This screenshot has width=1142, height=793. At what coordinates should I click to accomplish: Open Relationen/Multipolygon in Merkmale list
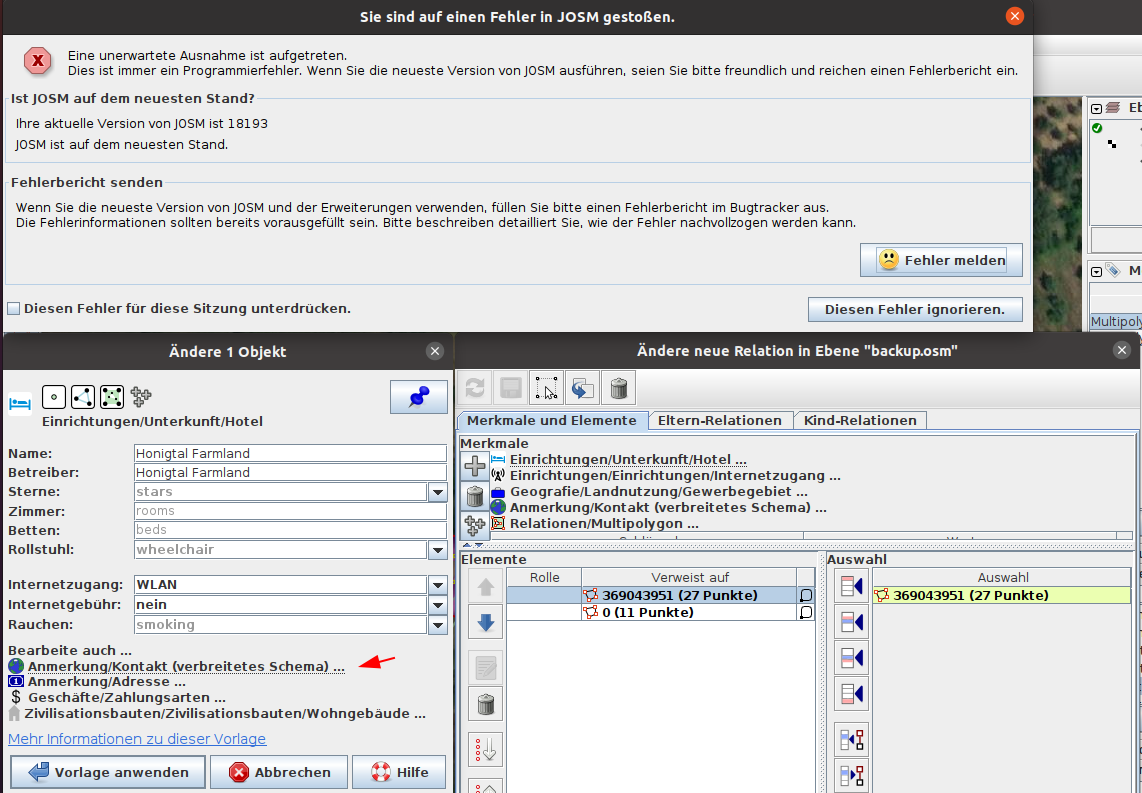pos(604,524)
